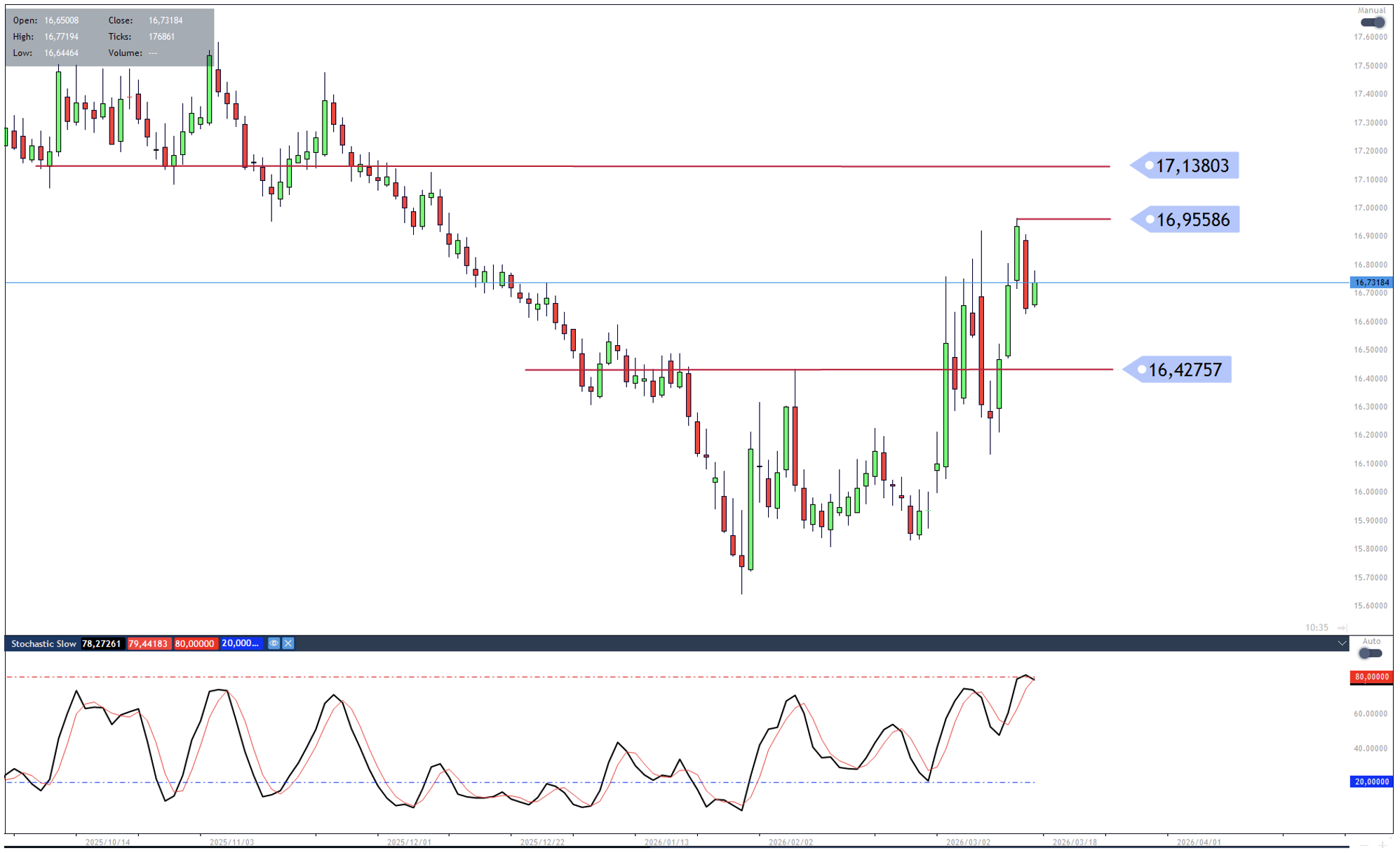Click the blue 20,00000 scale marker
Screen dimensions: 1400x853
(1371, 781)
